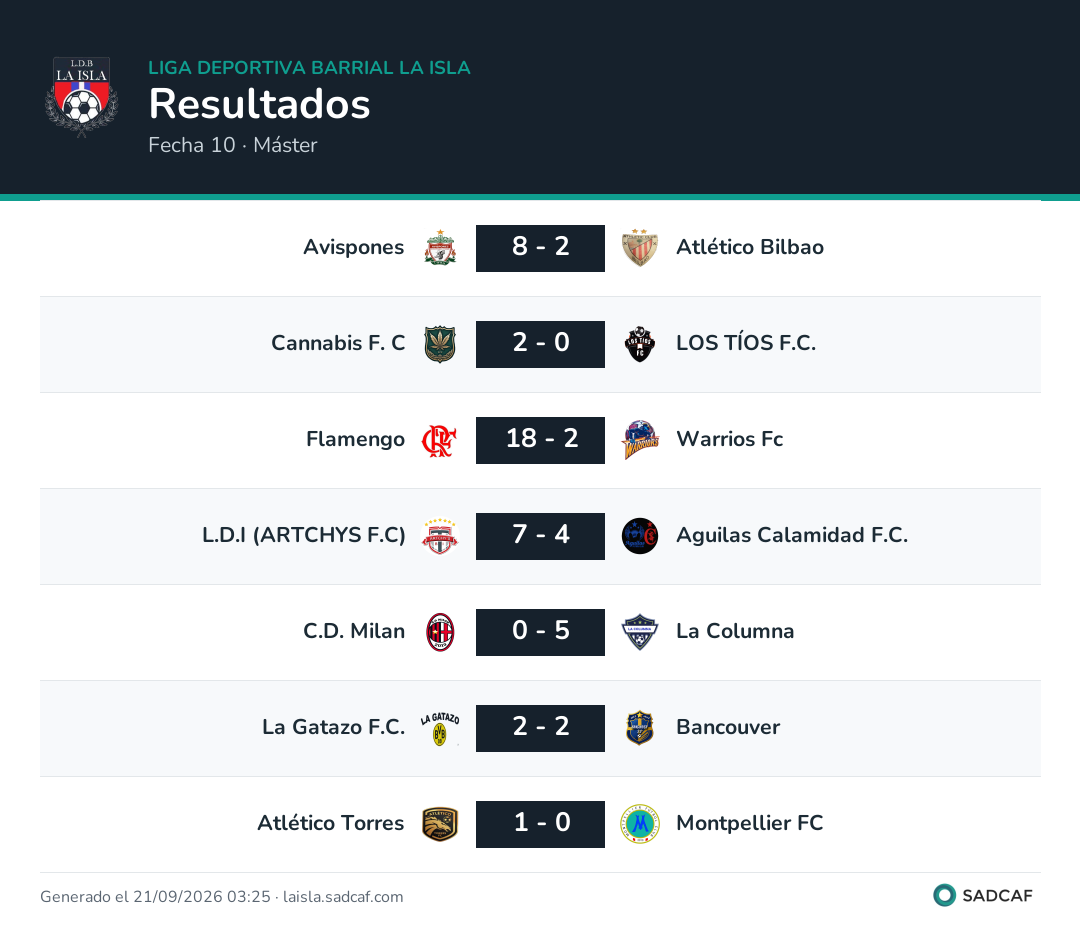Click the Avispones team crest
This screenshot has width=1080, height=948.
point(439,248)
